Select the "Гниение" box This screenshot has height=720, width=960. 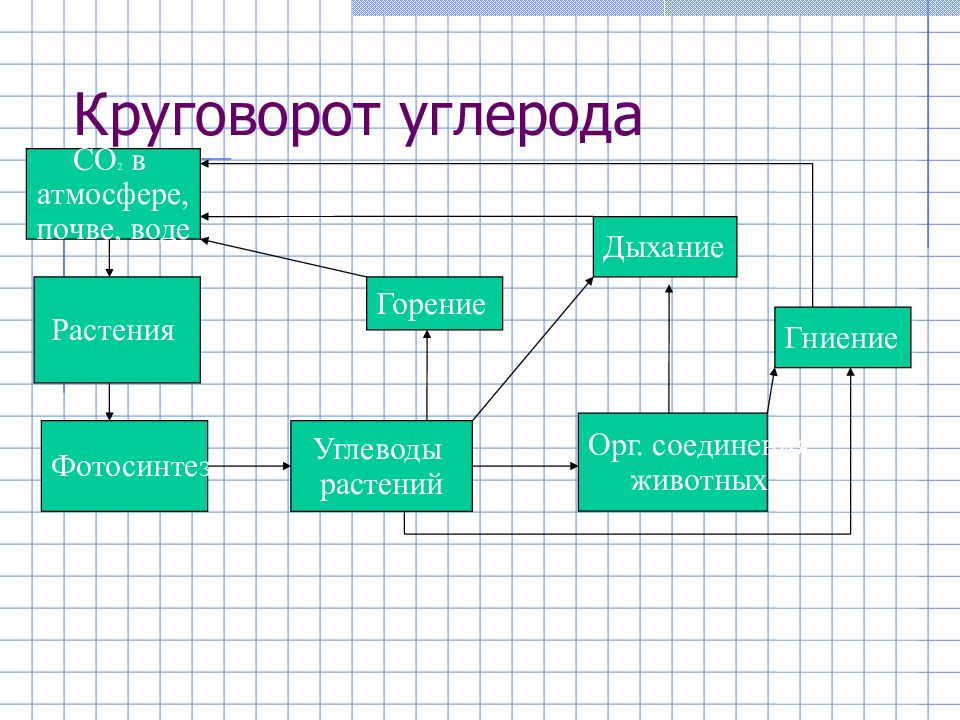click(x=842, y=338)
